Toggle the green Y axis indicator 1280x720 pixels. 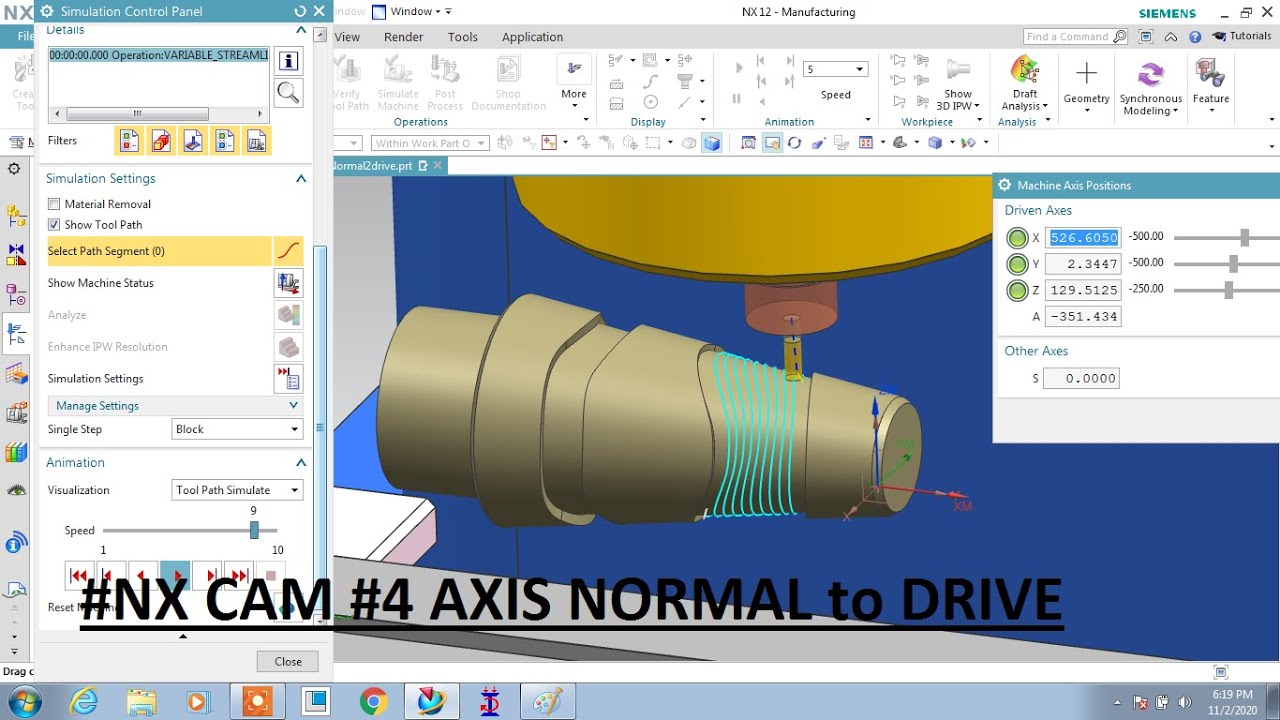(1017, 265)
